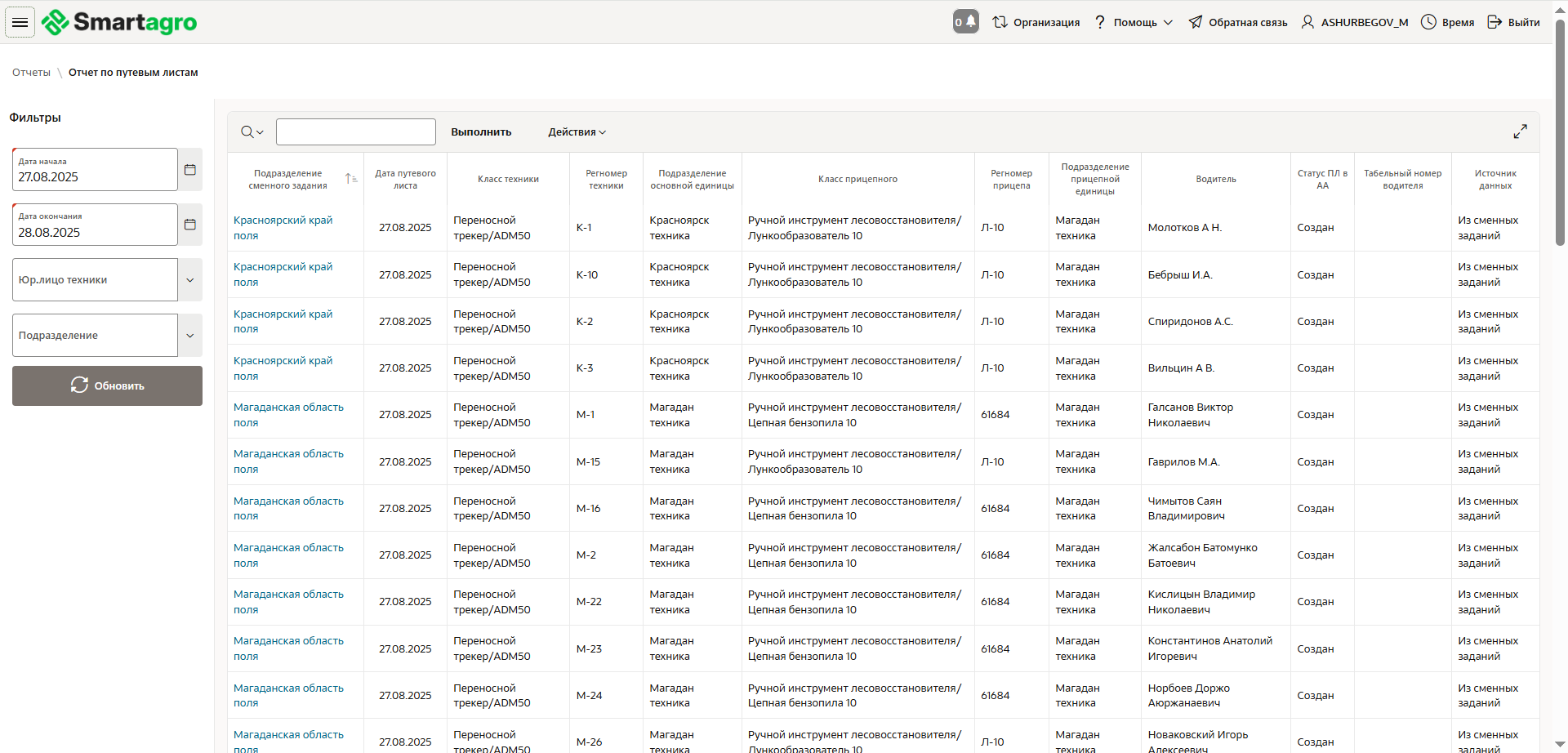This screenshot has height=753, width=1568.
Task: Open the Действия actions dropdown
Action: [x=577, y=132]
